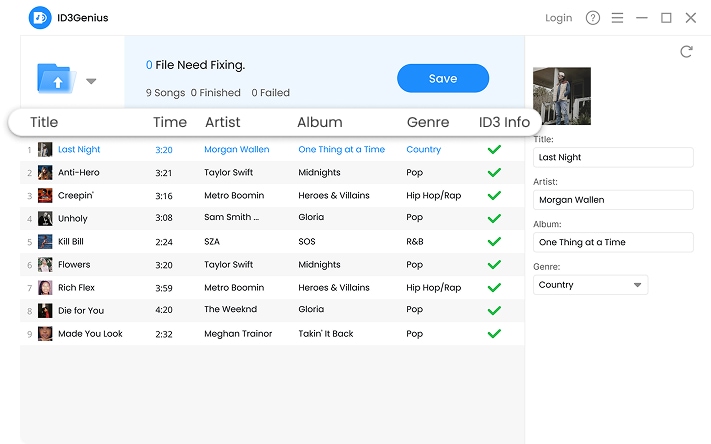This screenshot has width=711, height=444.
Task: Click the Rich Flex ID3 checkmark icon
Action: click(494, 288)
